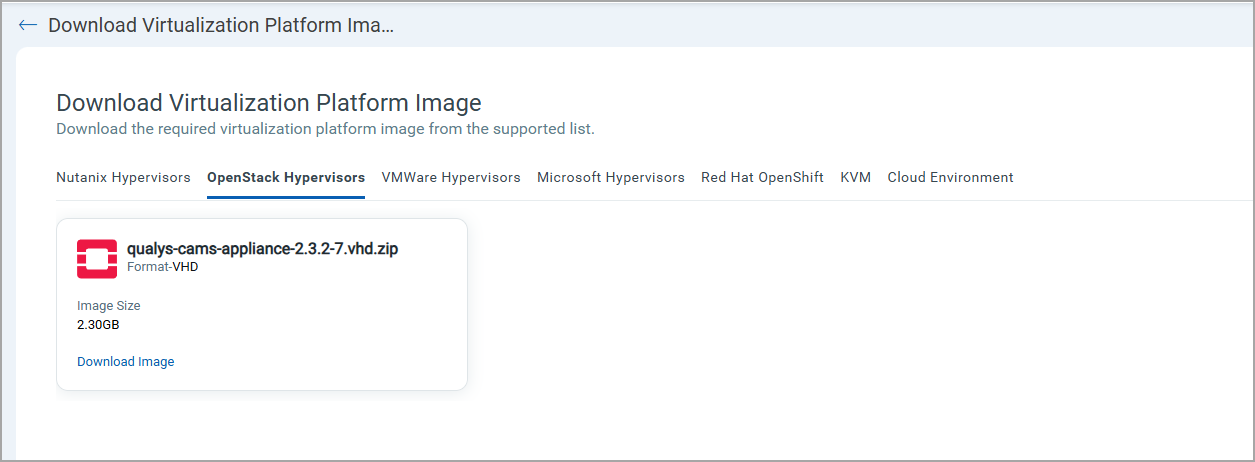Click the Download Virtualization Platform Image heading
1255x462 pixels.
(269, 102)
